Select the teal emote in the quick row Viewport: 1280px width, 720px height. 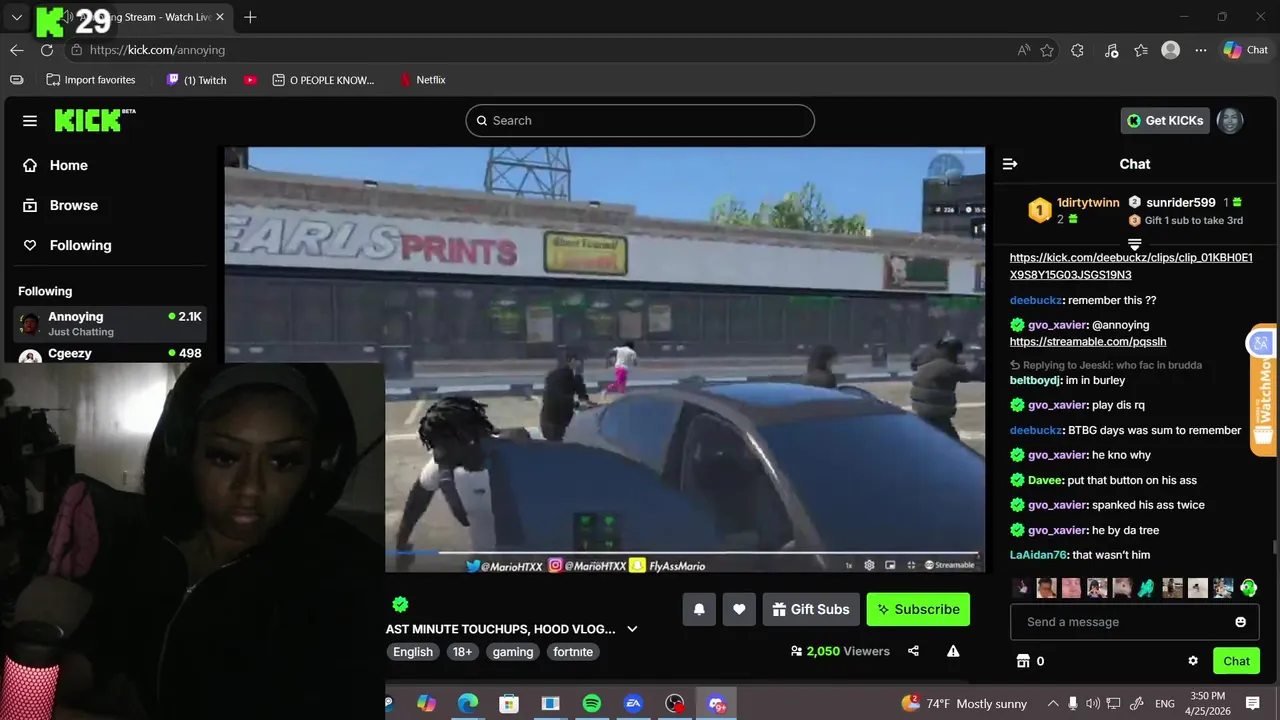click(x=1146, y=588)
